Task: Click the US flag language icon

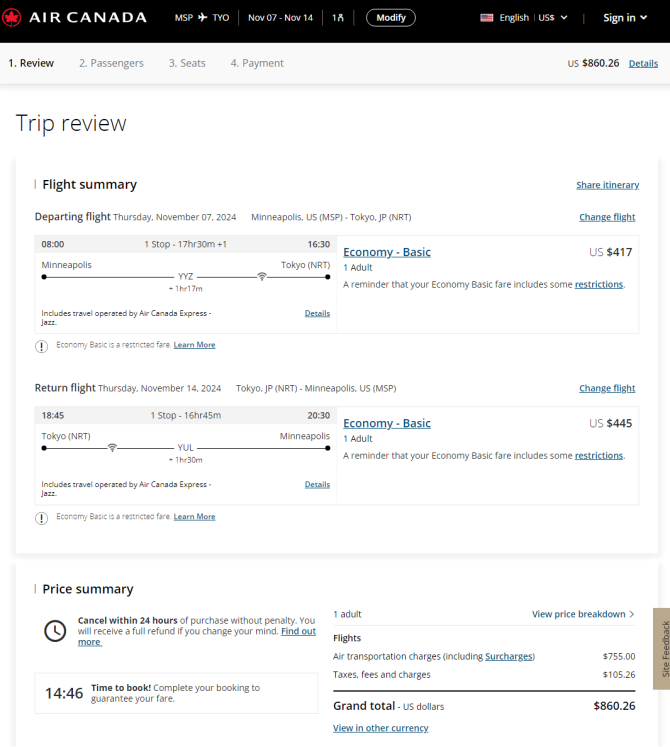Action: pyautogui.click(x=487, y=18)
